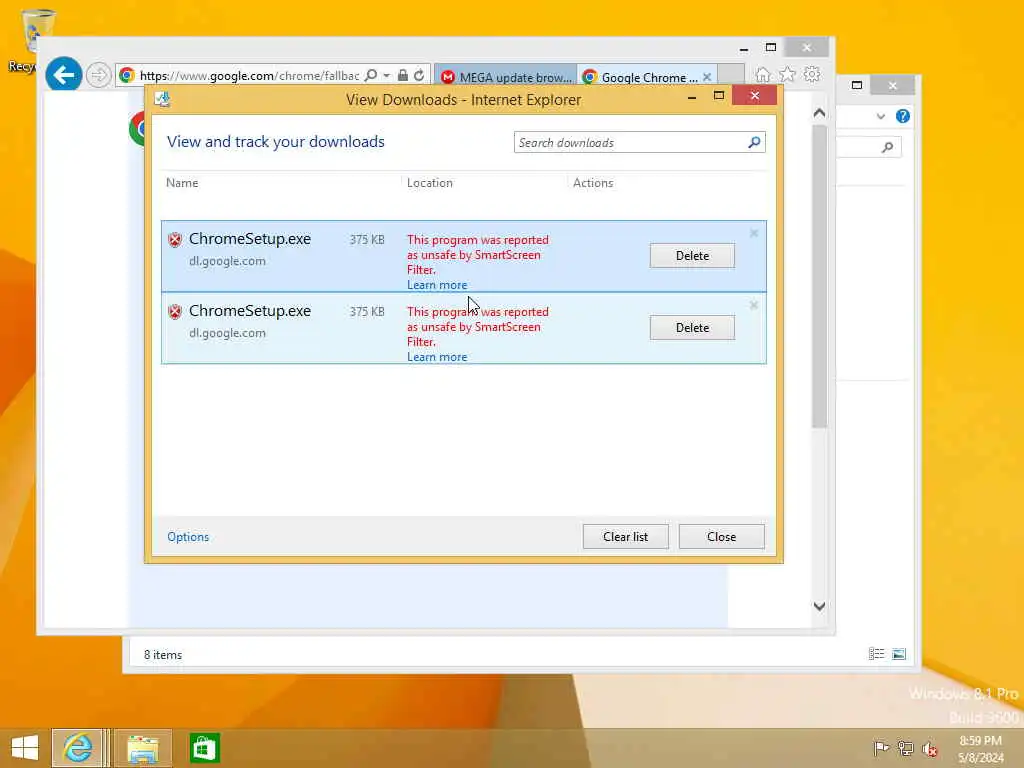Screen dimensions: 1024x768
Task: Select the second ChromeSetup.exe file name
Action: tap(249, 311)
